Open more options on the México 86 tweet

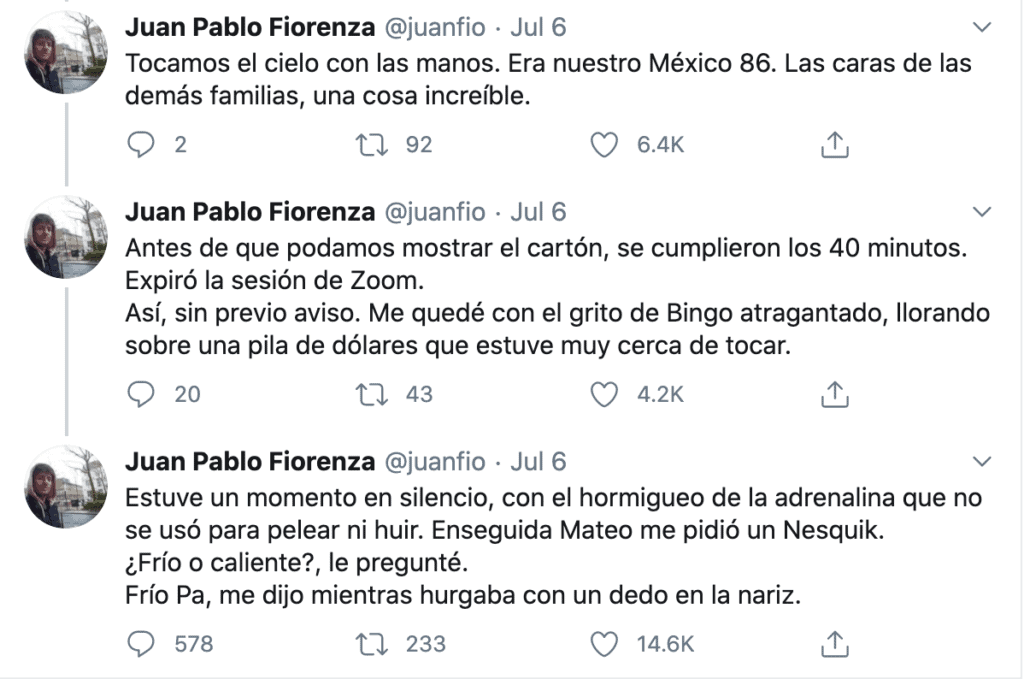[x=984, y=24]
